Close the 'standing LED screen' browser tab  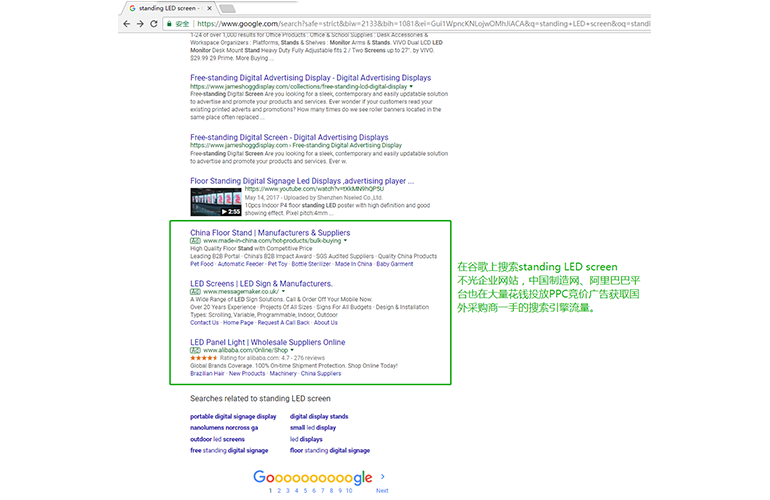(x=209, y=8)
